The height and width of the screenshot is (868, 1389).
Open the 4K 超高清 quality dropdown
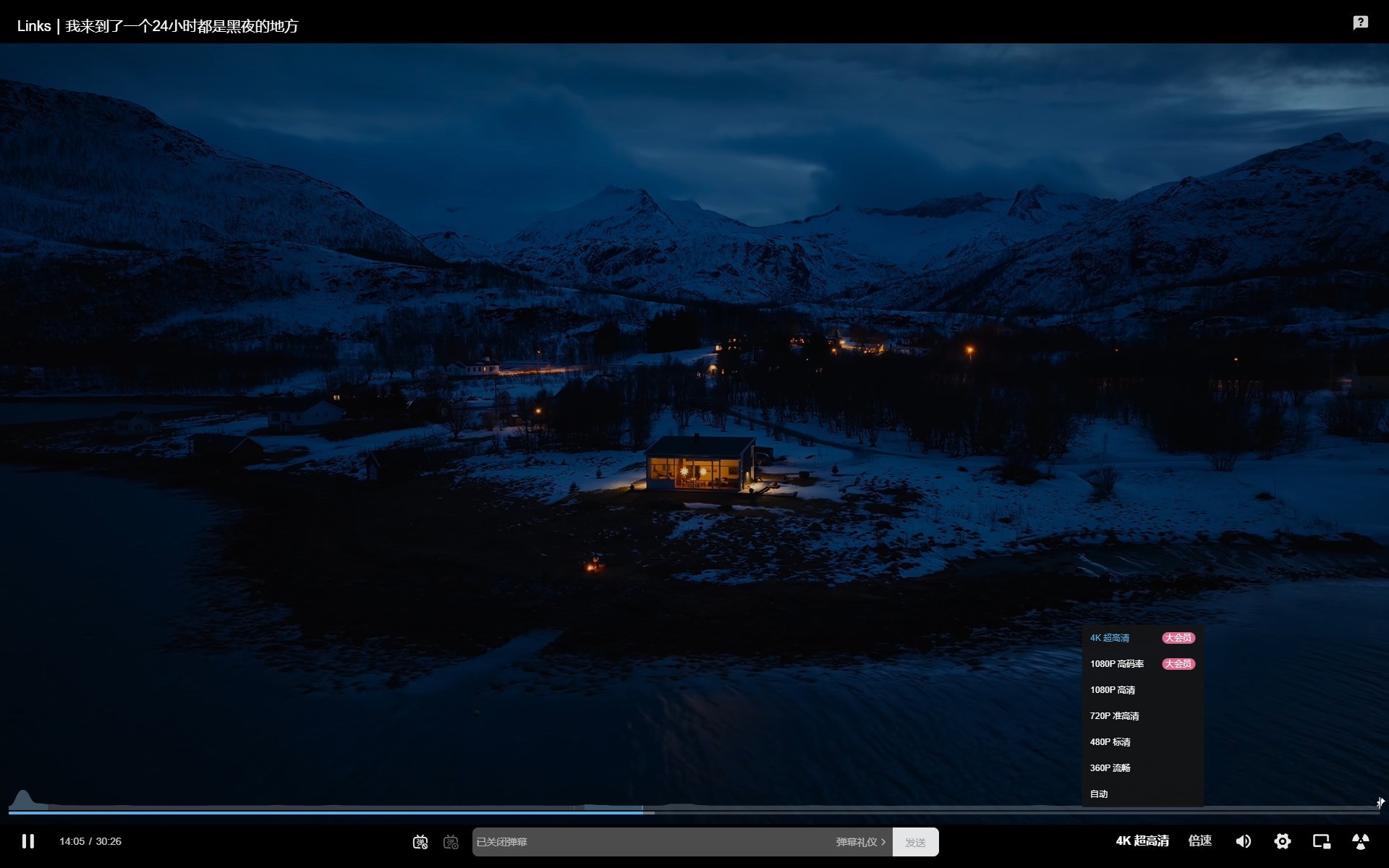pos(1142,841)
